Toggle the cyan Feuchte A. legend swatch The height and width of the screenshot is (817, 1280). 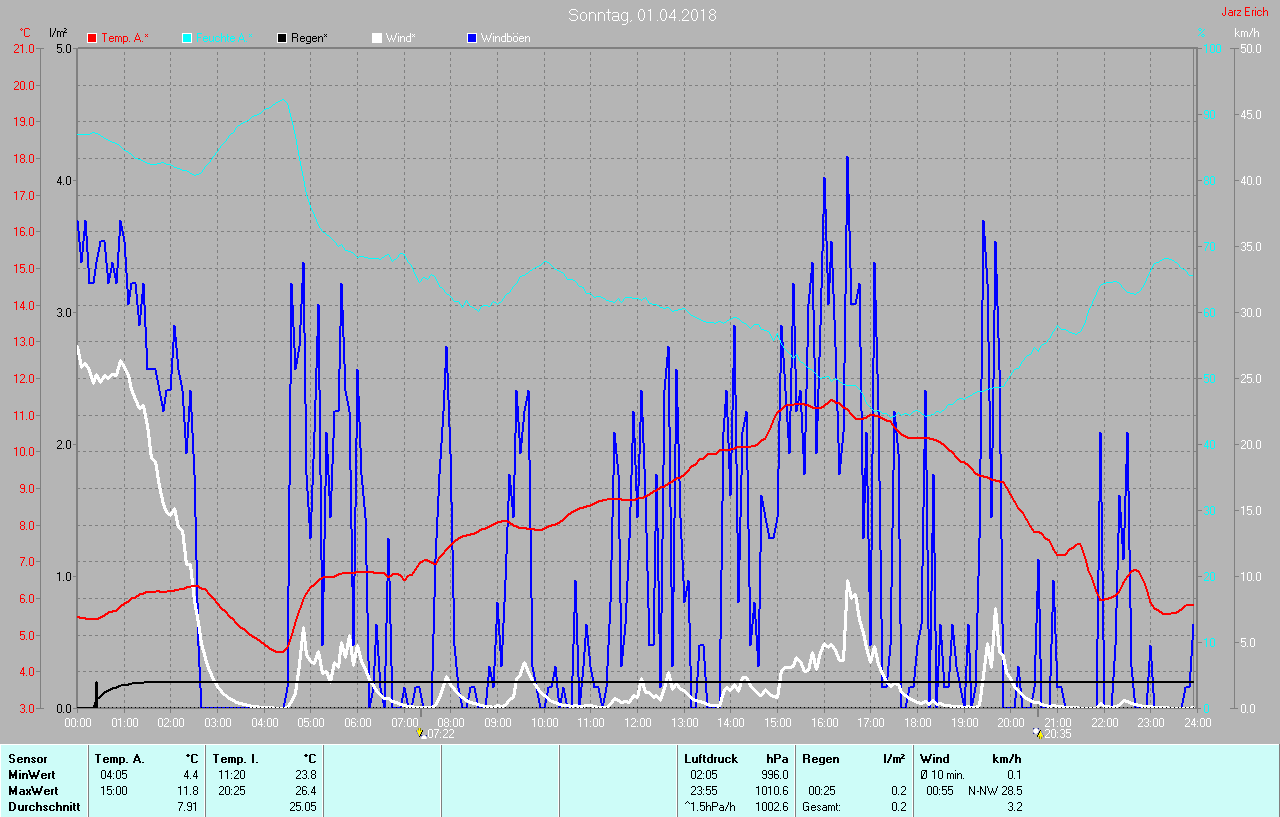point(187,38)
